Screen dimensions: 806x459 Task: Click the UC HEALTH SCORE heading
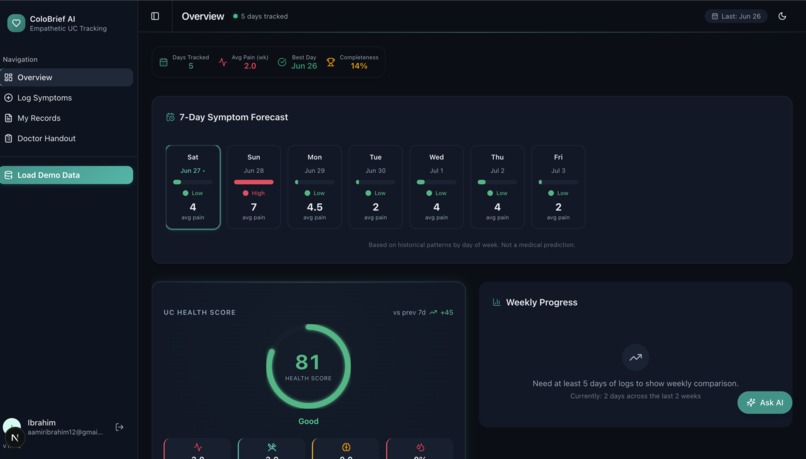pos(199,313)
